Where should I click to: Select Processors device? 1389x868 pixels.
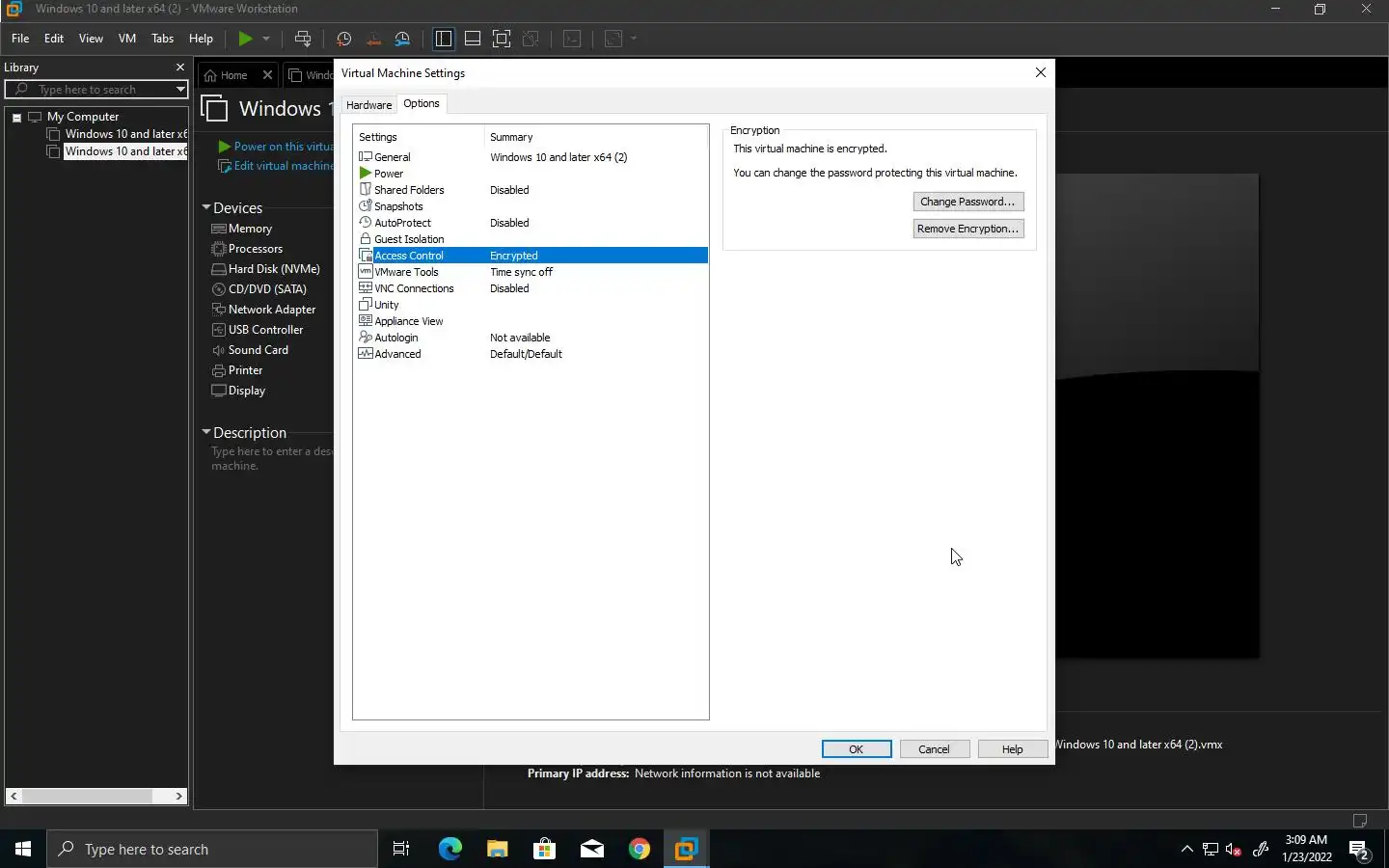(x=256, y=249)
